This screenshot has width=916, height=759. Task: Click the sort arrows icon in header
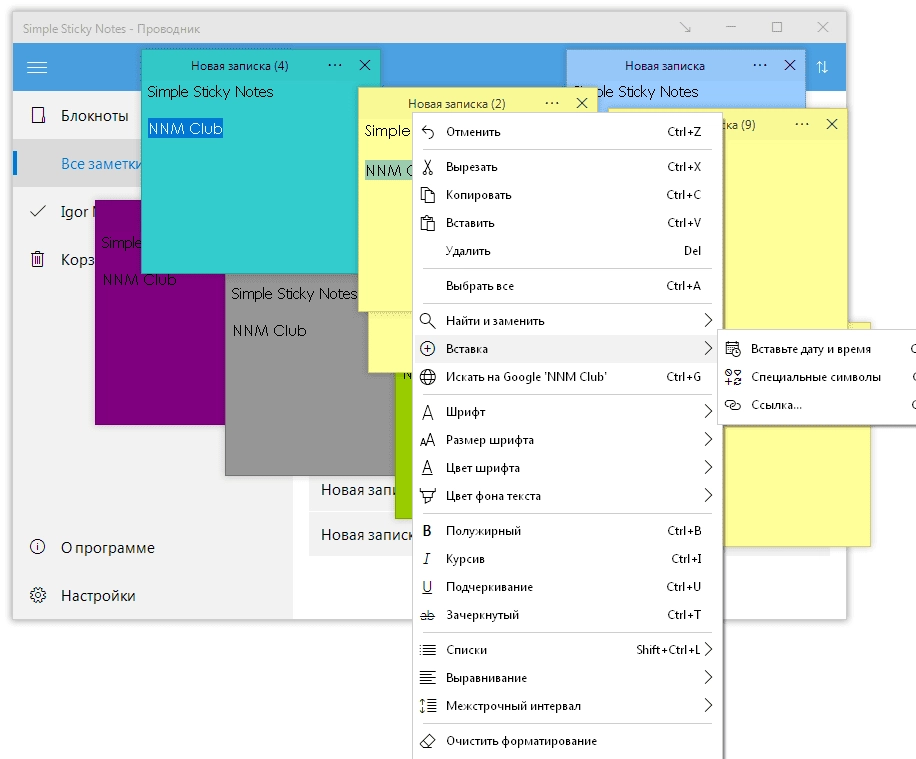pyautogui.click(x=822, y=67)
